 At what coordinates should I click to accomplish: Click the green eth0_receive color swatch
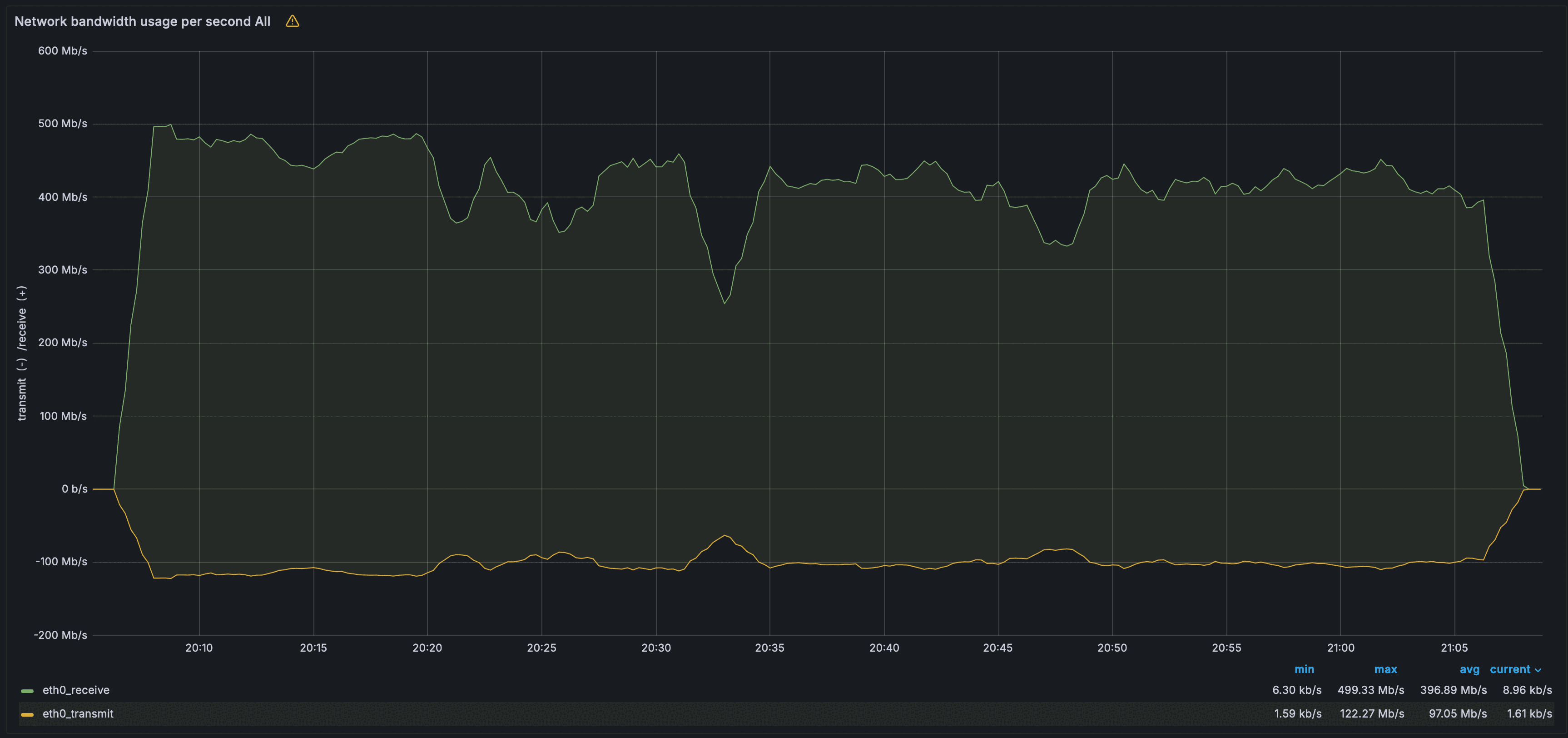tap(27, 690)
